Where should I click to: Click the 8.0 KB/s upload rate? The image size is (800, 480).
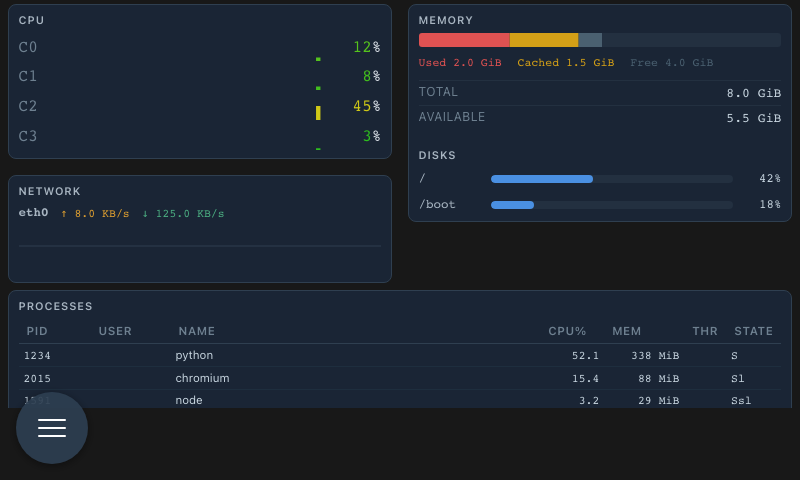pyautogui.click(x=95, y=214)
